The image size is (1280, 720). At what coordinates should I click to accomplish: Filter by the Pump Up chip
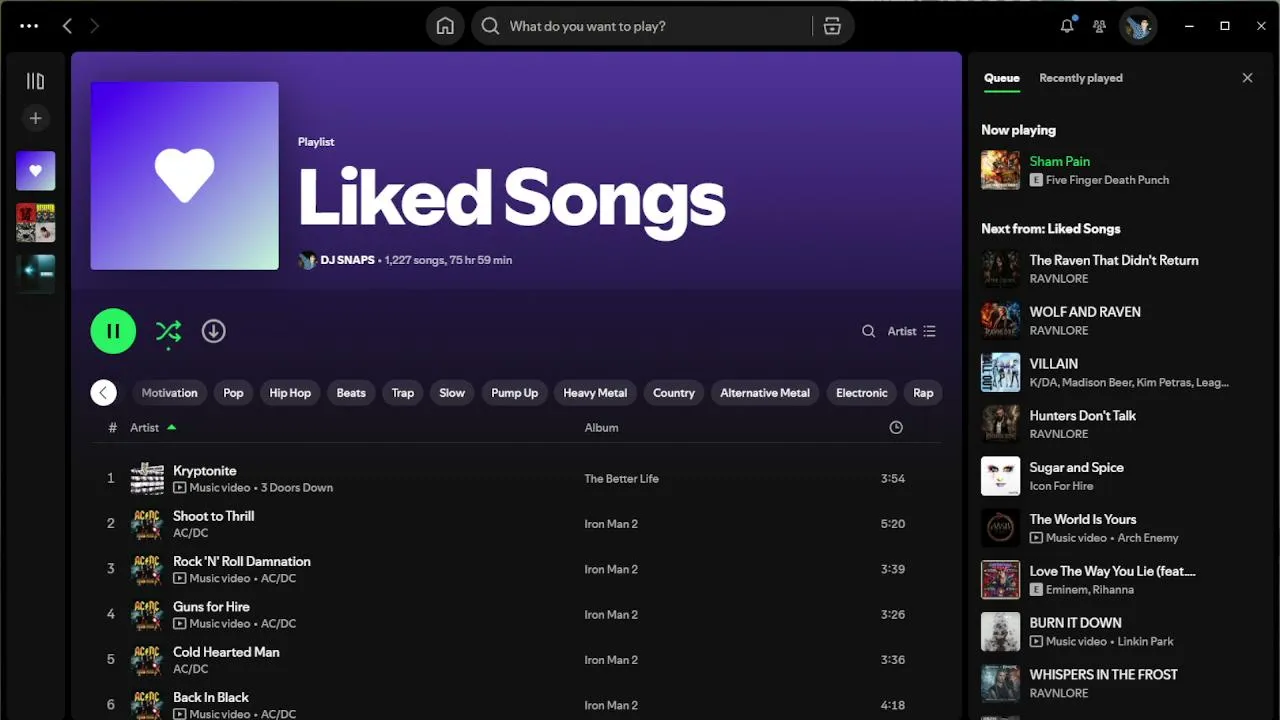pyautogui.click(x=515, y=393)
